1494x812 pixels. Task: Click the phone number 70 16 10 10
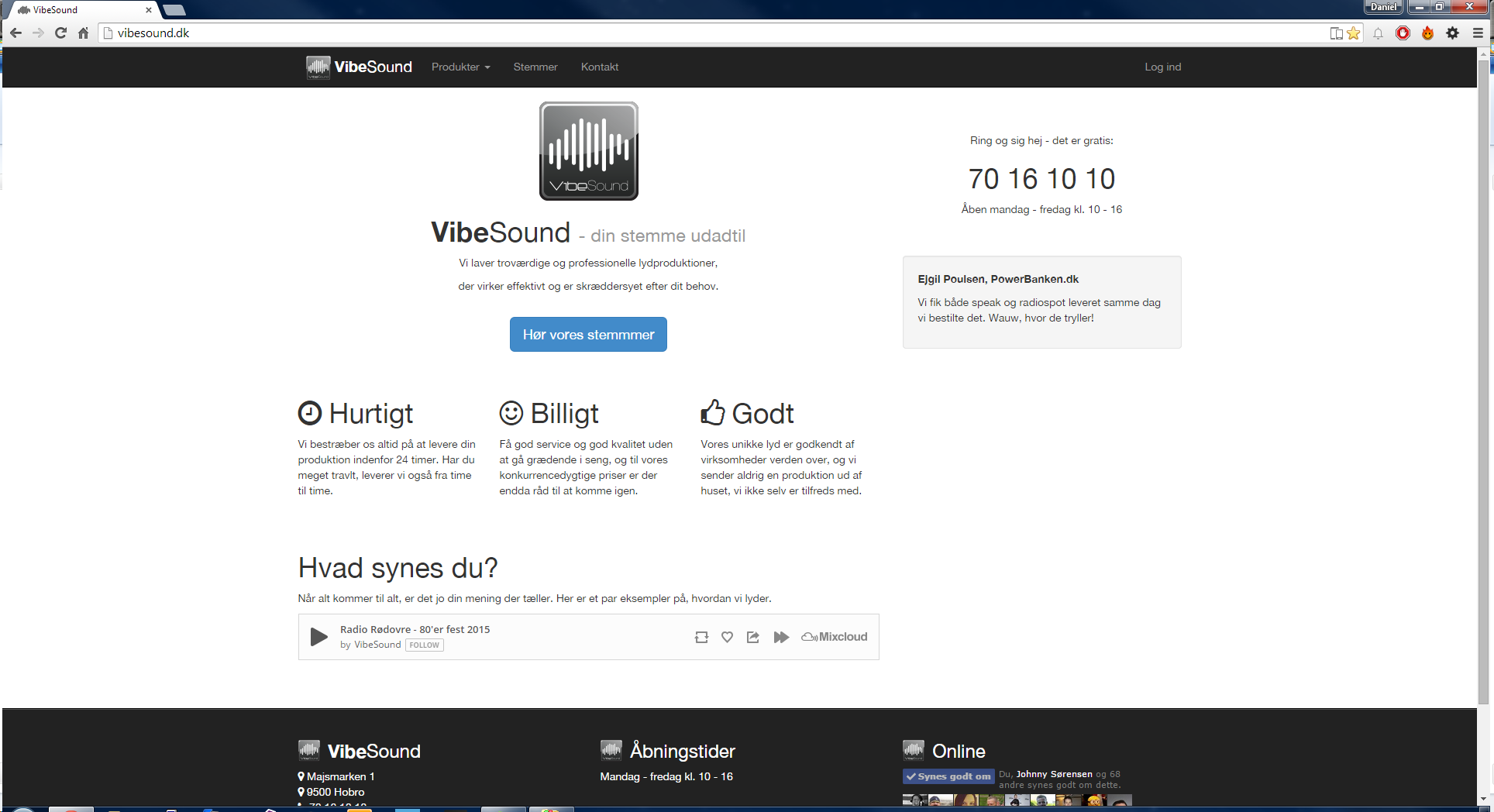(1041, 179)
